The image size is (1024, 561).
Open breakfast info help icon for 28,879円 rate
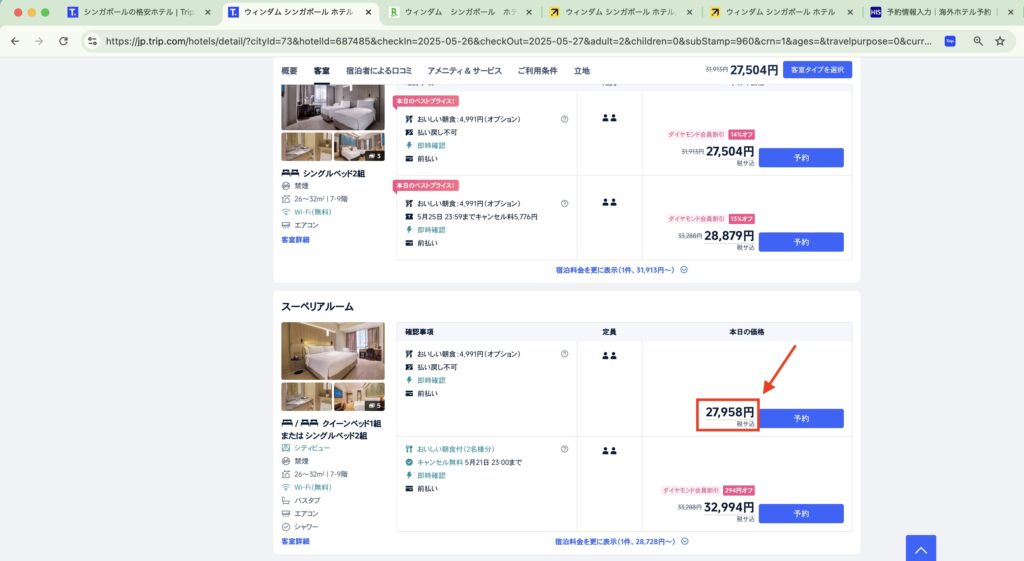(564, 203)
